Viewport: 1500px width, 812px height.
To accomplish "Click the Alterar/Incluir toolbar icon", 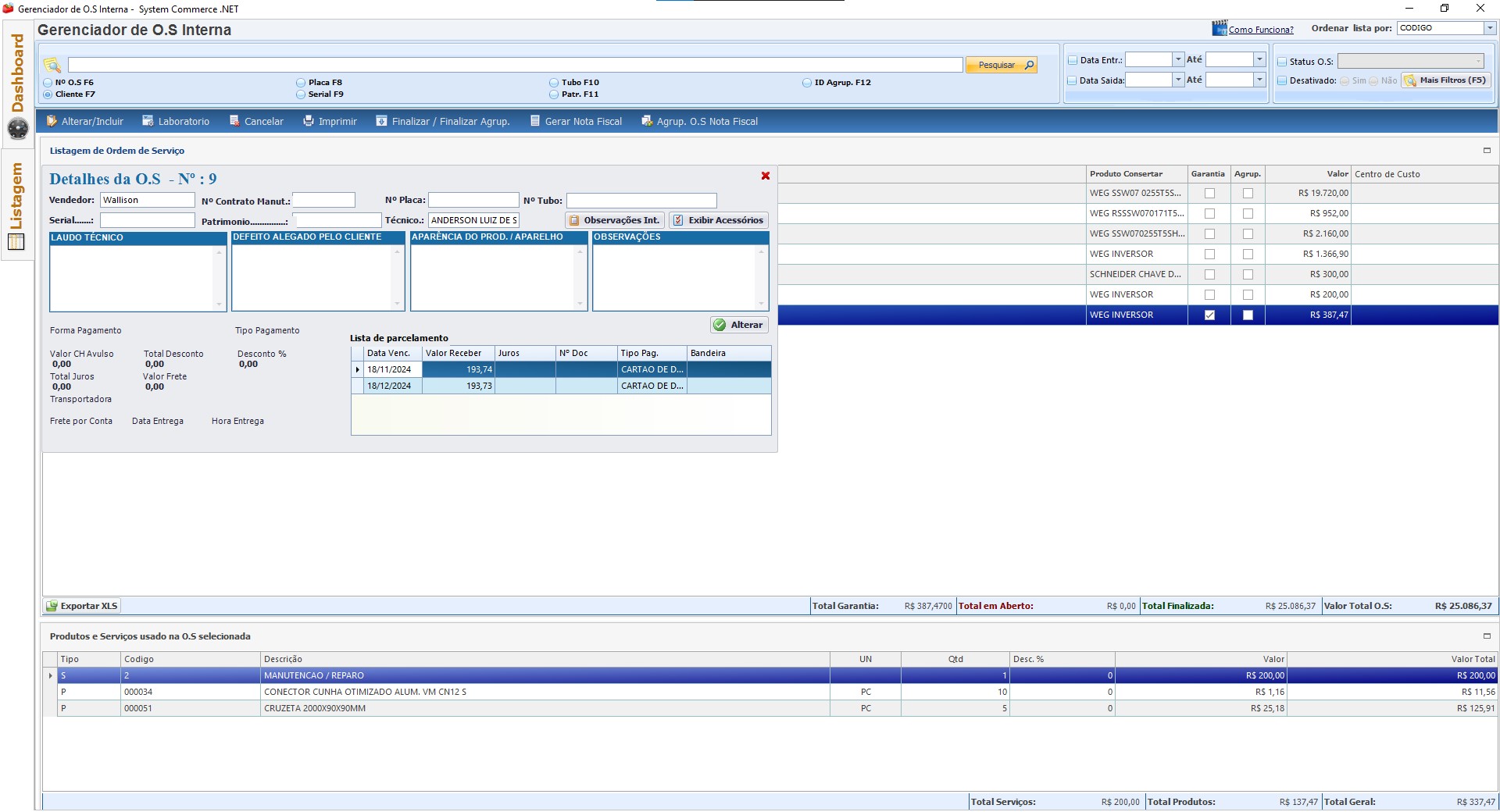I will [52, 121].
